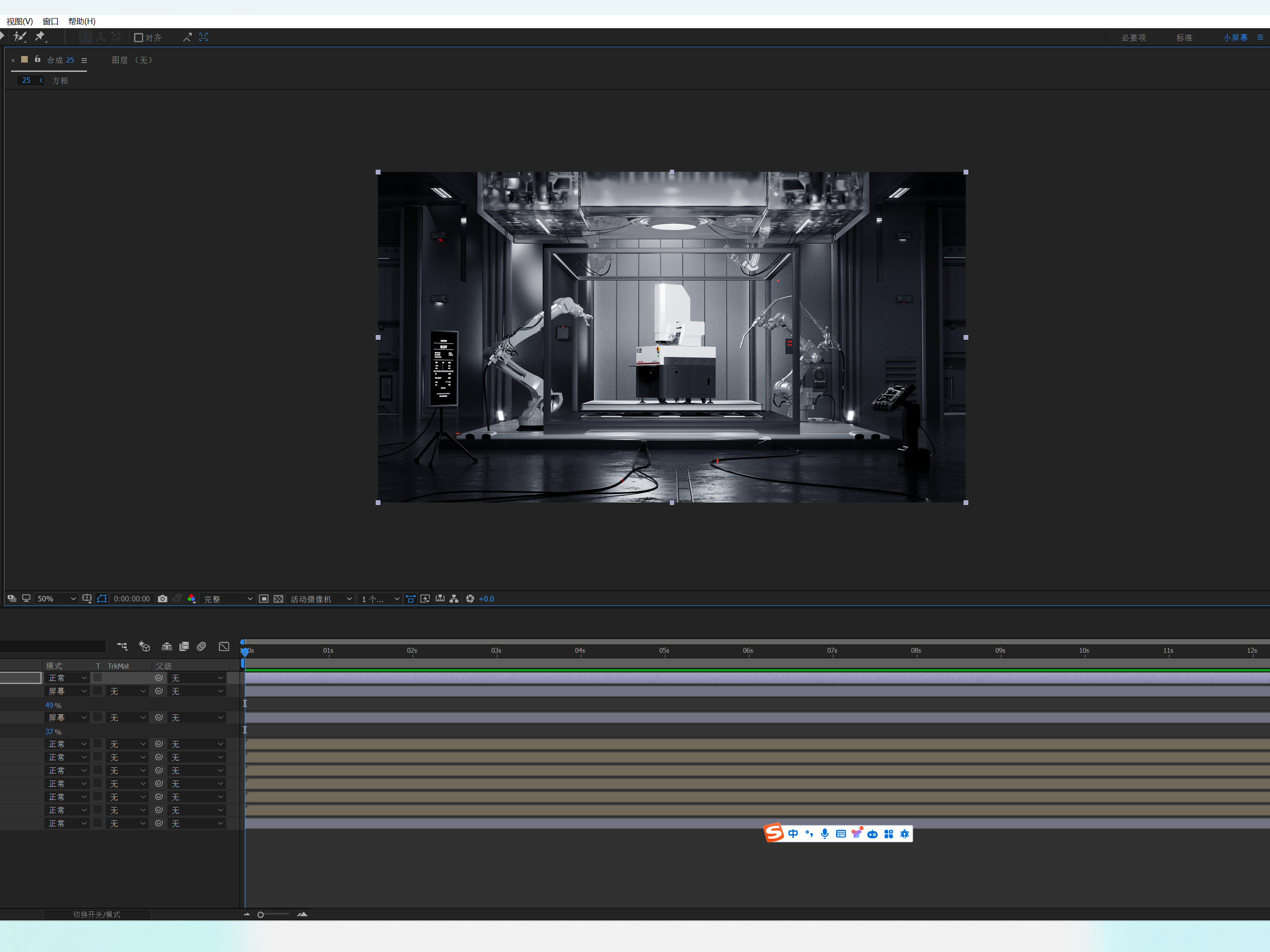This screenshot has width=1270, height=952.
Task: Enable the 对齐 snapping checkbox
Action: click(x=138, y=37)
